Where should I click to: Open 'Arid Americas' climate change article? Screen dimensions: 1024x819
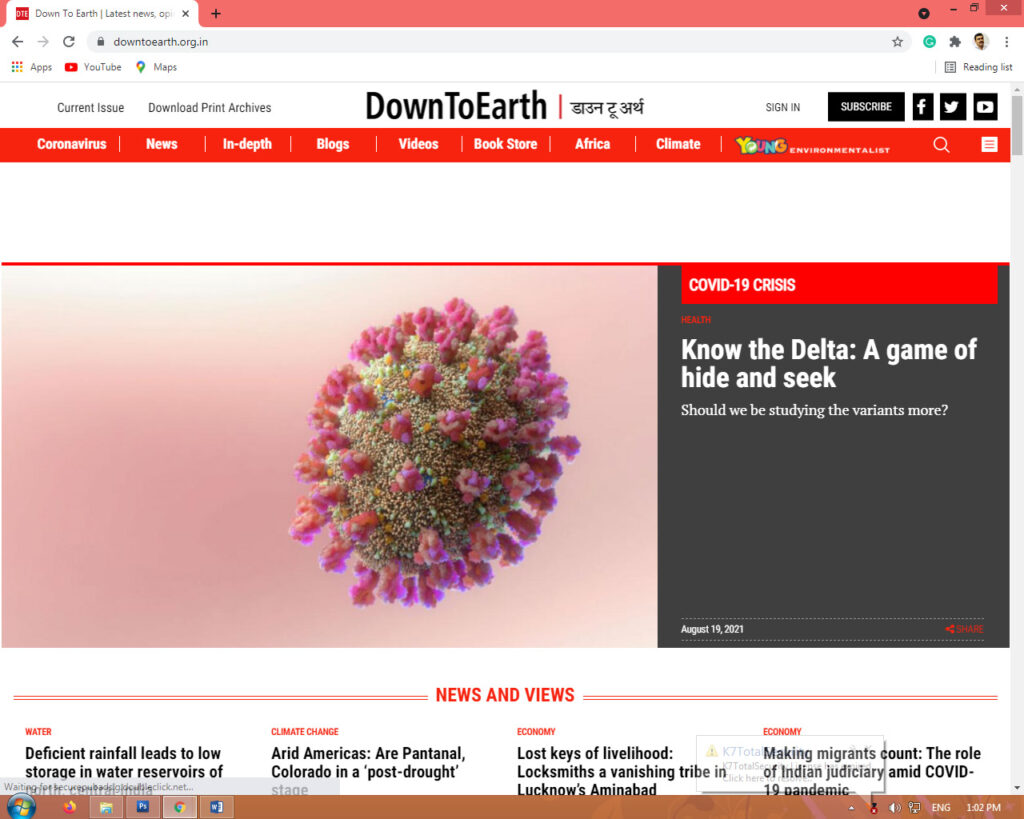click(368, 771)
